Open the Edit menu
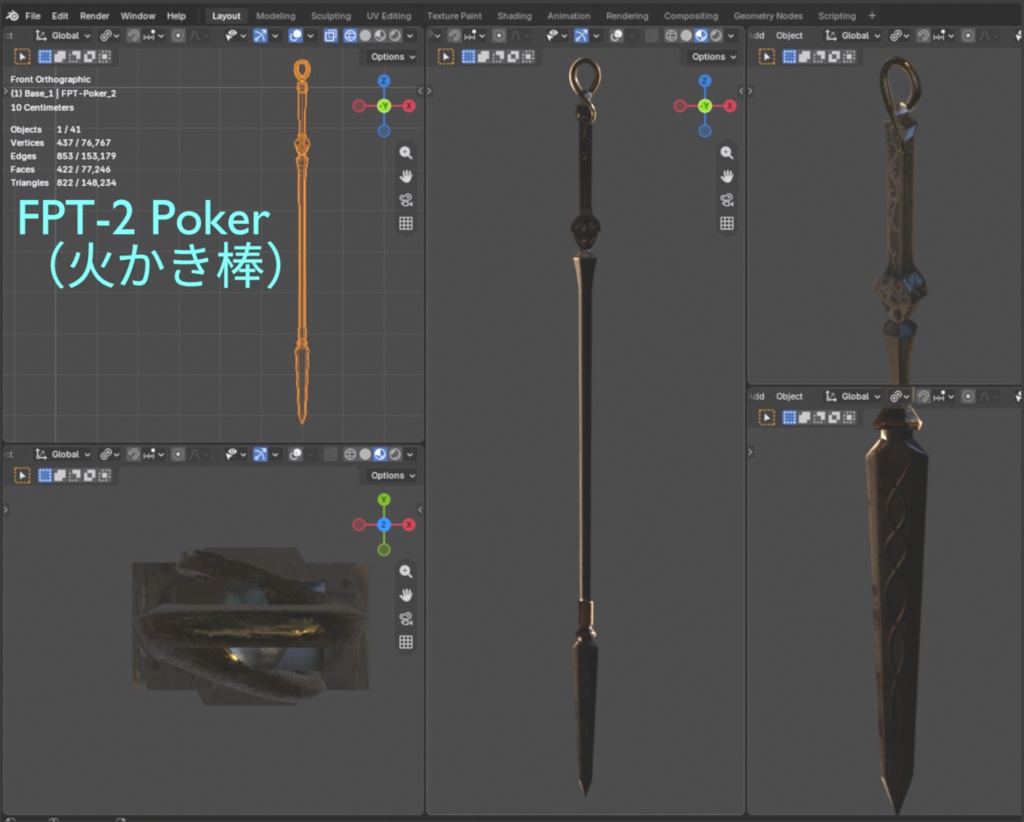1024x822 pixels. (60, 16)
